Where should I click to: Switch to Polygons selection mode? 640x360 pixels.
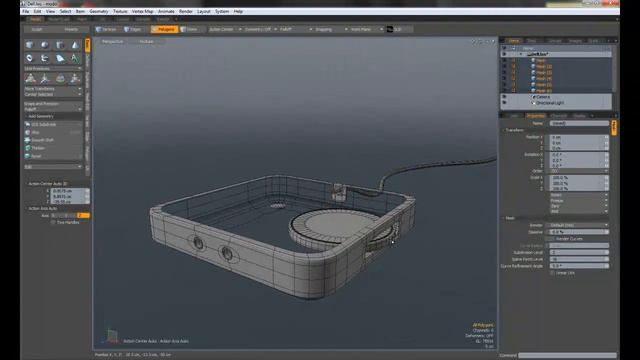(x=164, y=29)
